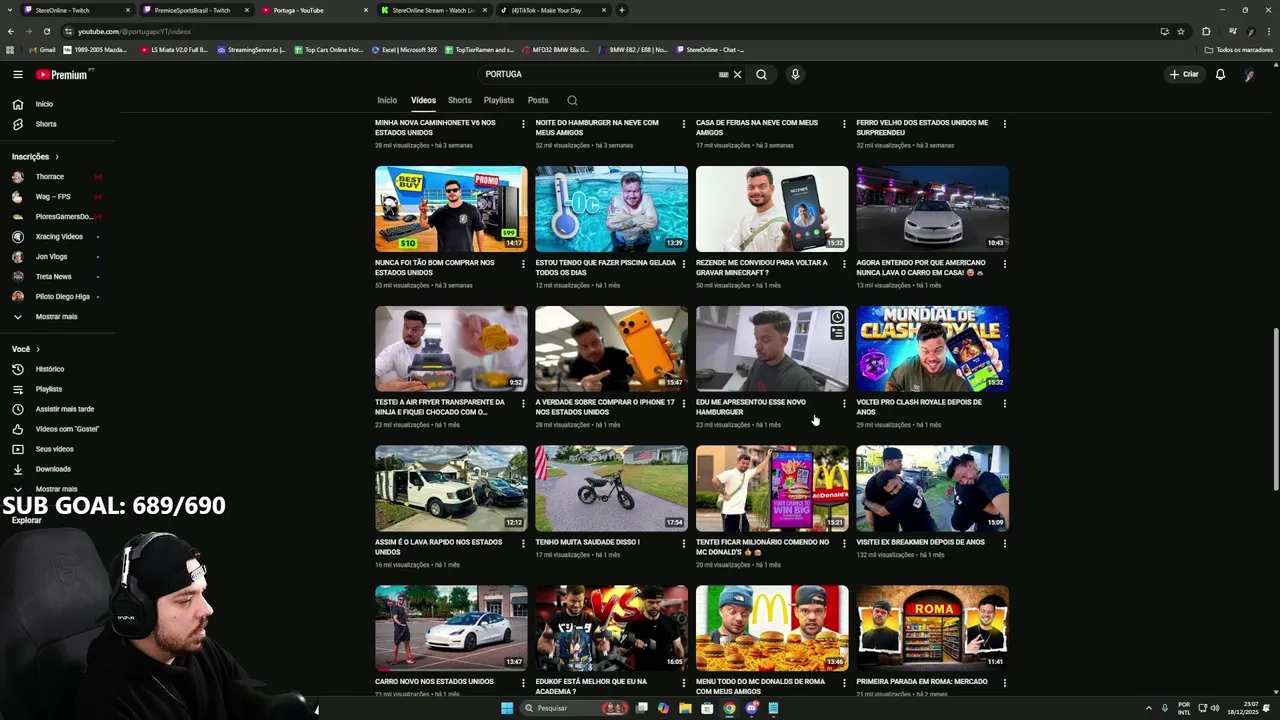Open options for VOLTEI PRO CLASH ROYALE video
The image size is (1280, 720).
(1005, 404)
